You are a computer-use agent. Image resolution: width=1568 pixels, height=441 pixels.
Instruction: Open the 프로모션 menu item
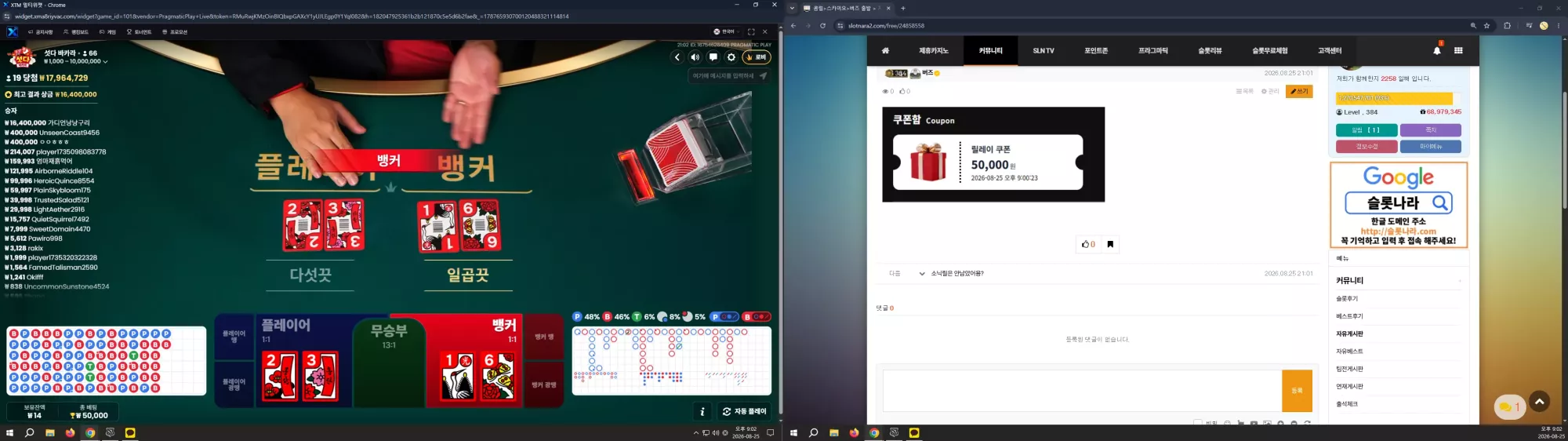tap(175, 32)
